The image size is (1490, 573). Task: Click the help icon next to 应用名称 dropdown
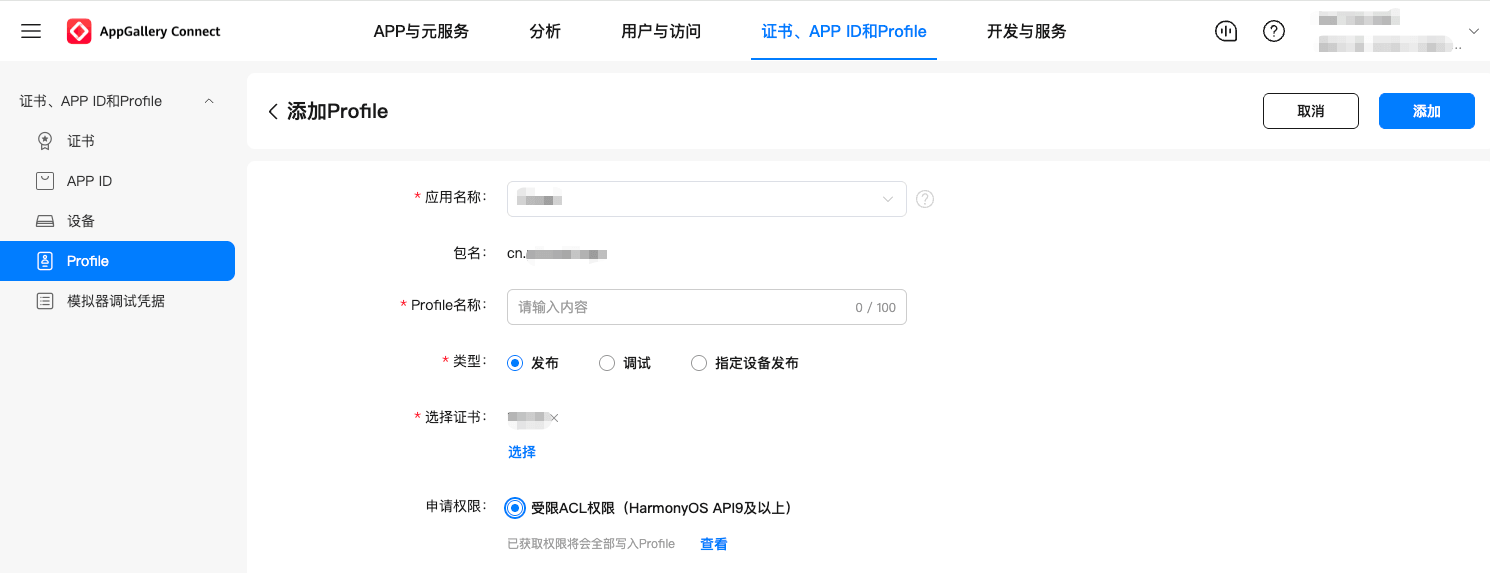pos(925,199)
